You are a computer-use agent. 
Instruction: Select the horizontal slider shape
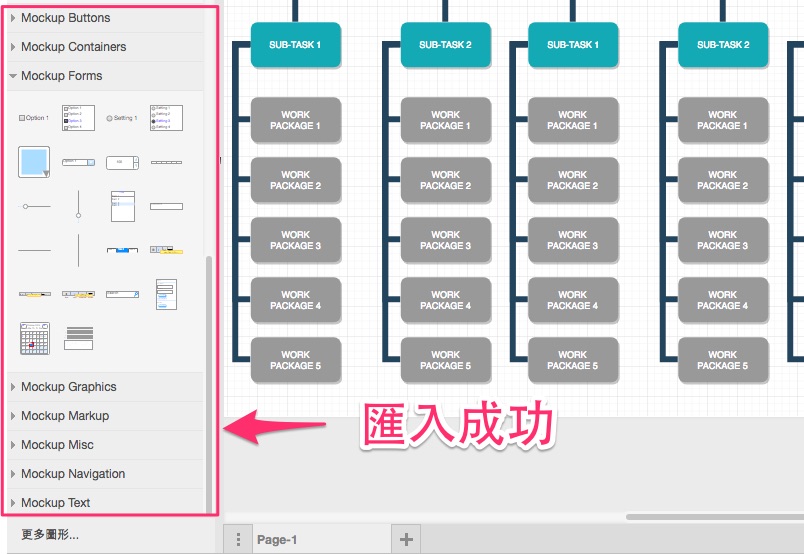[34, 206]
